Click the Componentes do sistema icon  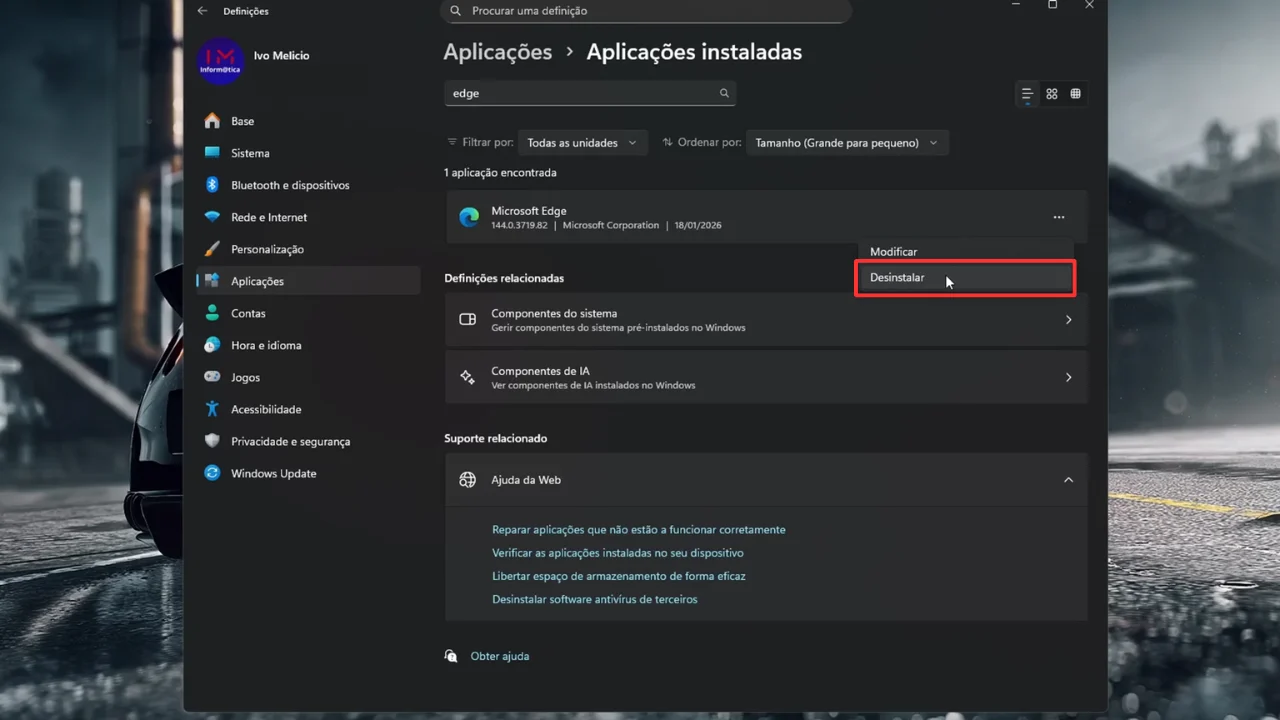pos(467,320)
